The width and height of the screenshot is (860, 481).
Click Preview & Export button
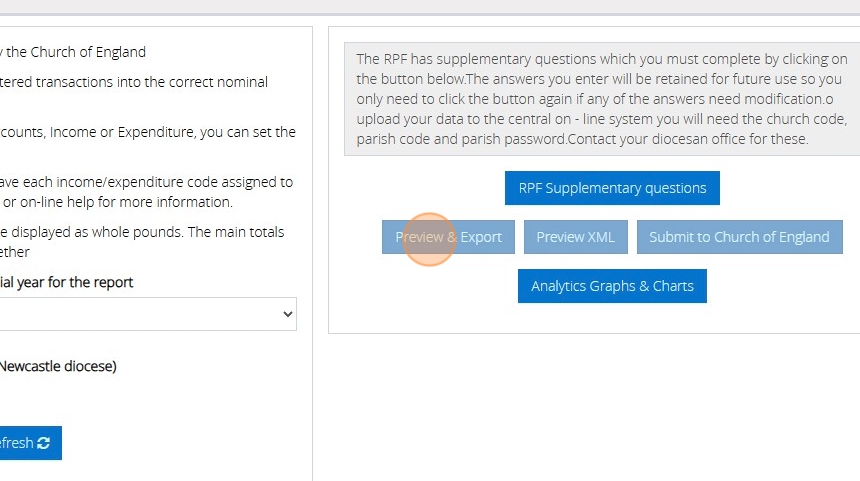point(448,237)
